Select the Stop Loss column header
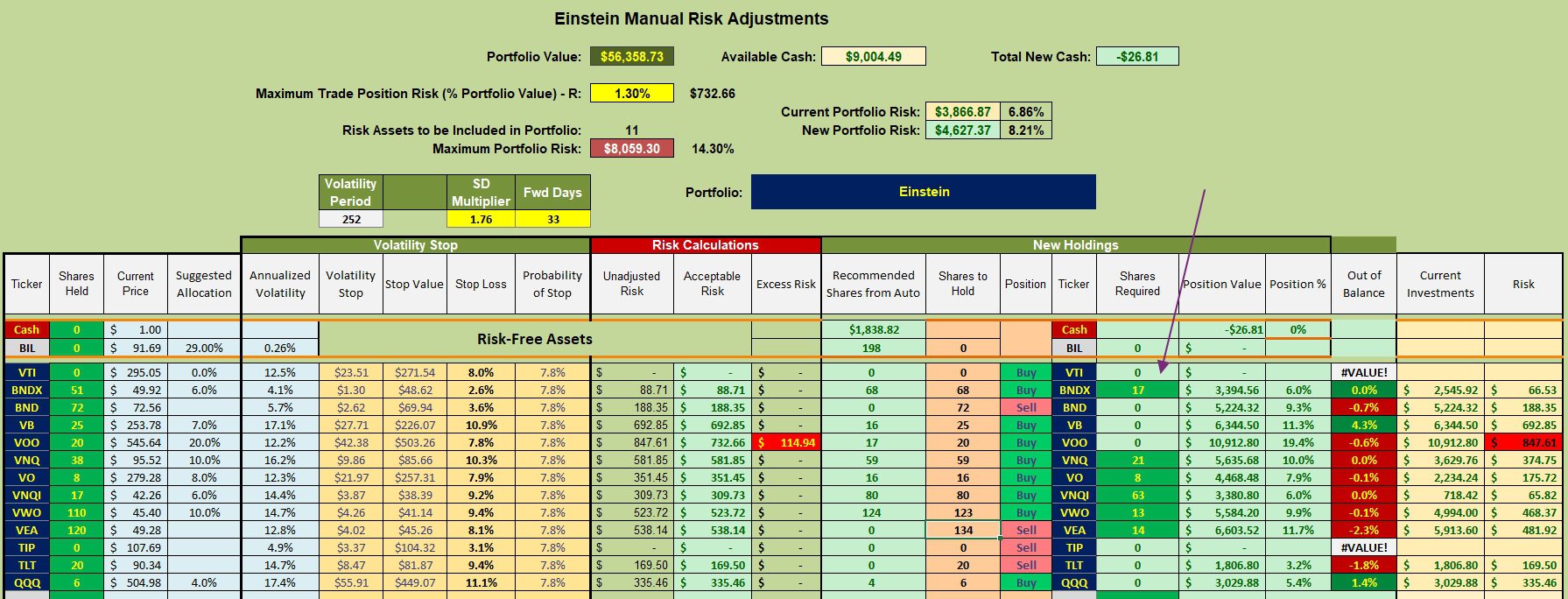1568x599 pixels. pos(481,284)
